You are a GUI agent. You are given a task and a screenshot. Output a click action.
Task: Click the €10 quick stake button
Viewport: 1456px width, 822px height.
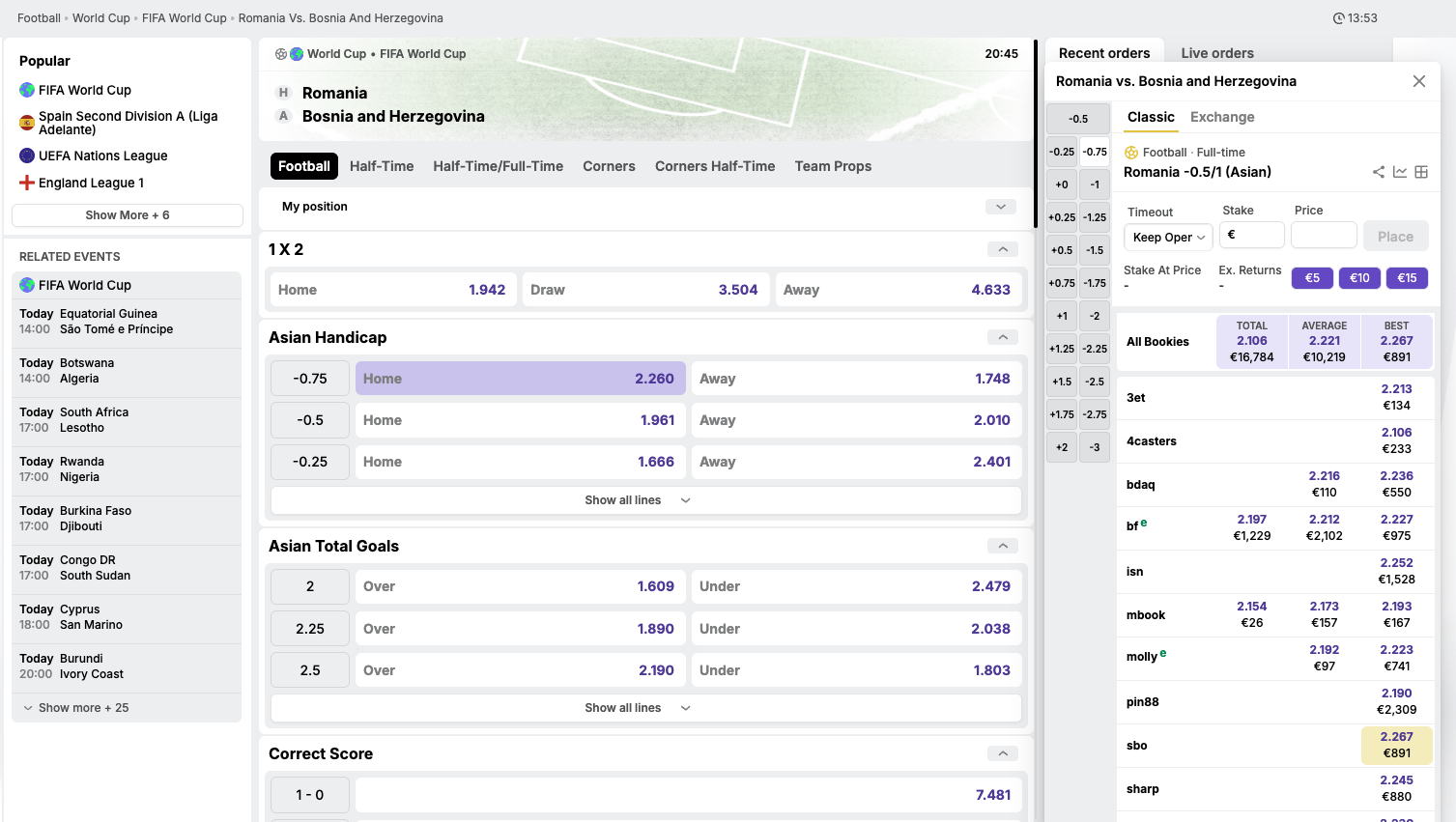click(x=1358, y=277)
